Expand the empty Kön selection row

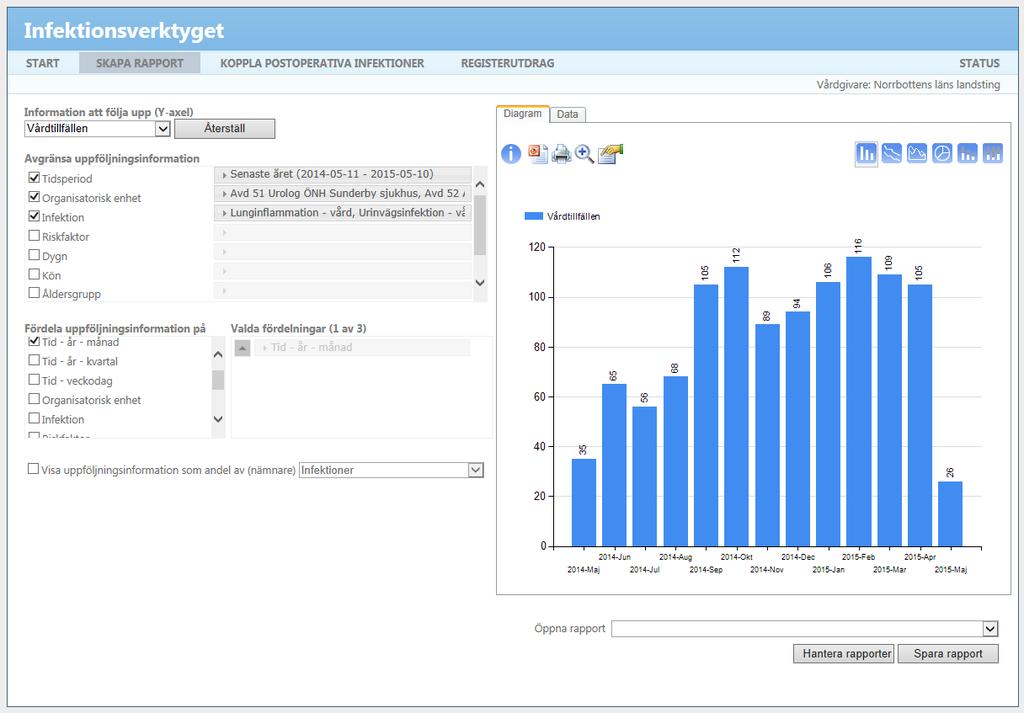(343, 271)
